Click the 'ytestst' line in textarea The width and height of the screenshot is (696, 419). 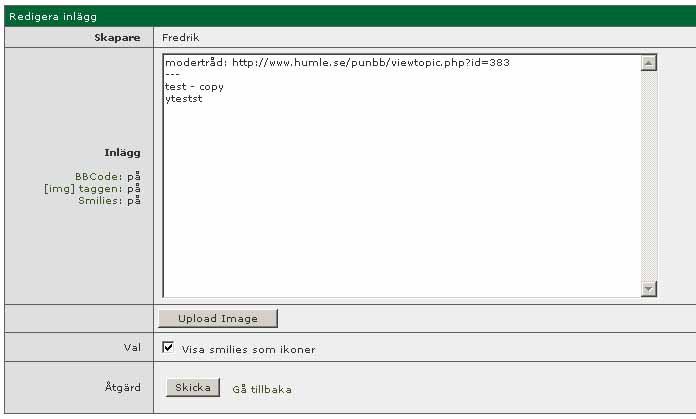tap(183, 99)
